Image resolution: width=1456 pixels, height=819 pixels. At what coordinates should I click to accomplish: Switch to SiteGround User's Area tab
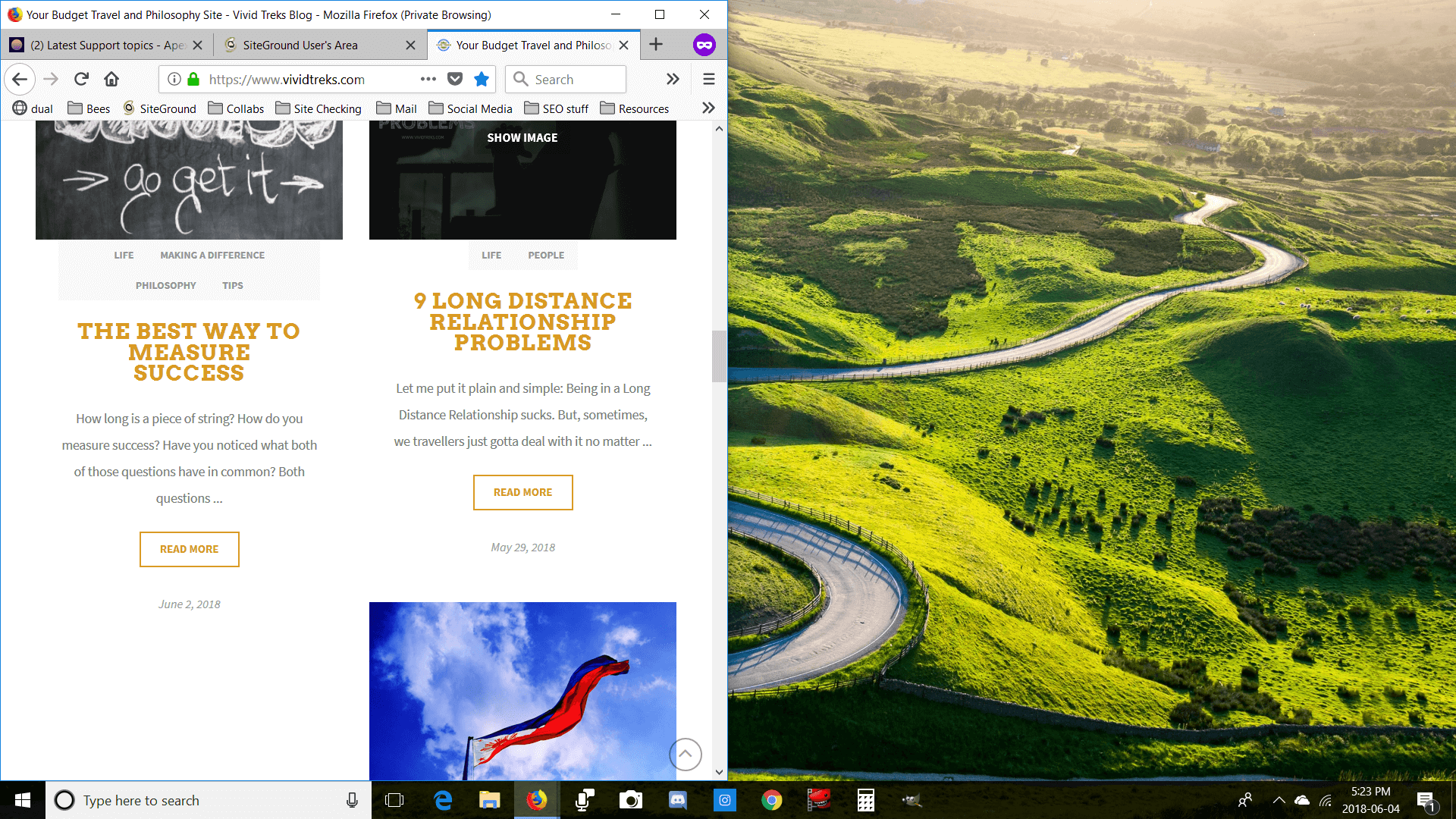pyautogui.click(x=300, y=45)
